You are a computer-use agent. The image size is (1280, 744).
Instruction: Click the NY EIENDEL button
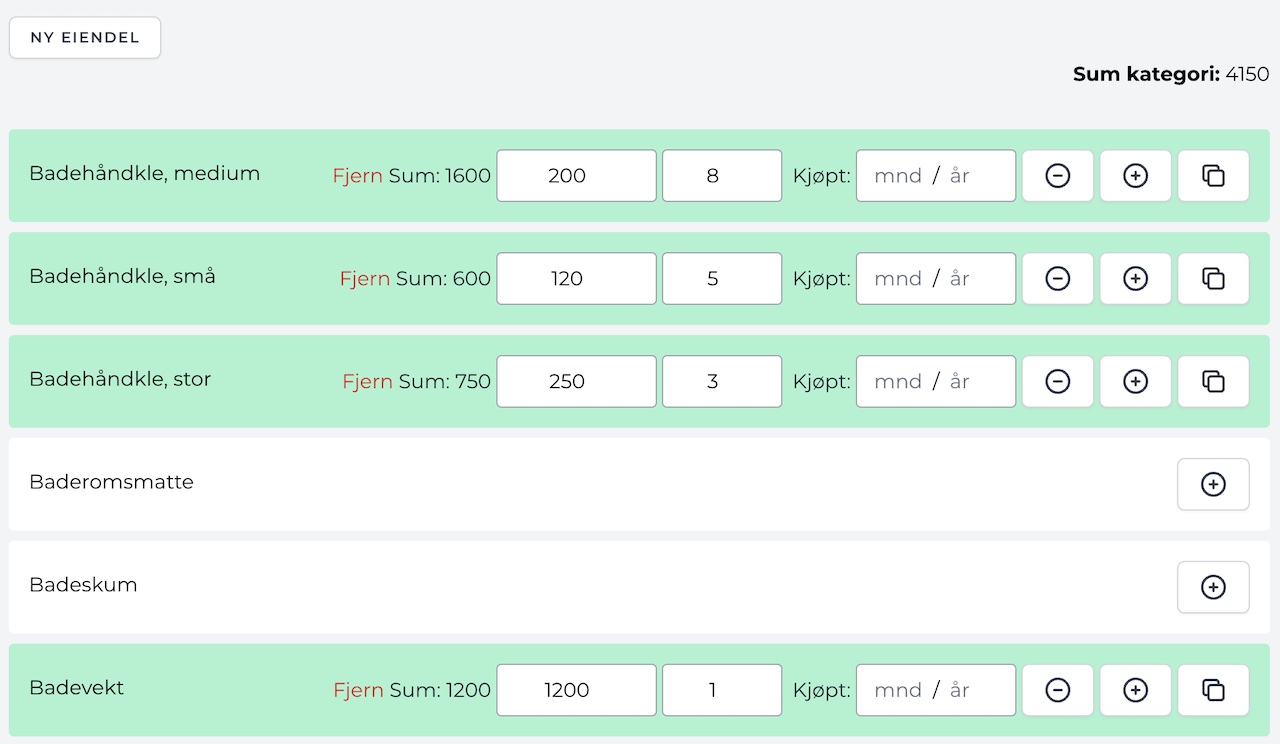click(x=85, y=38)
